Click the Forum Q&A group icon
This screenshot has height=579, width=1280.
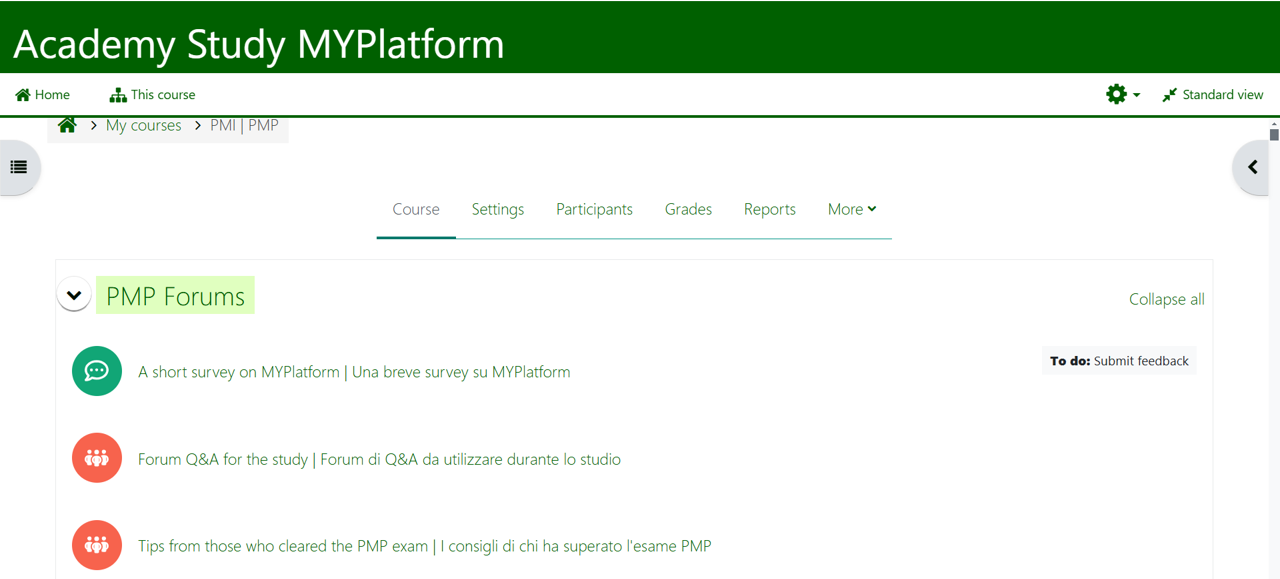pos(97,458)
